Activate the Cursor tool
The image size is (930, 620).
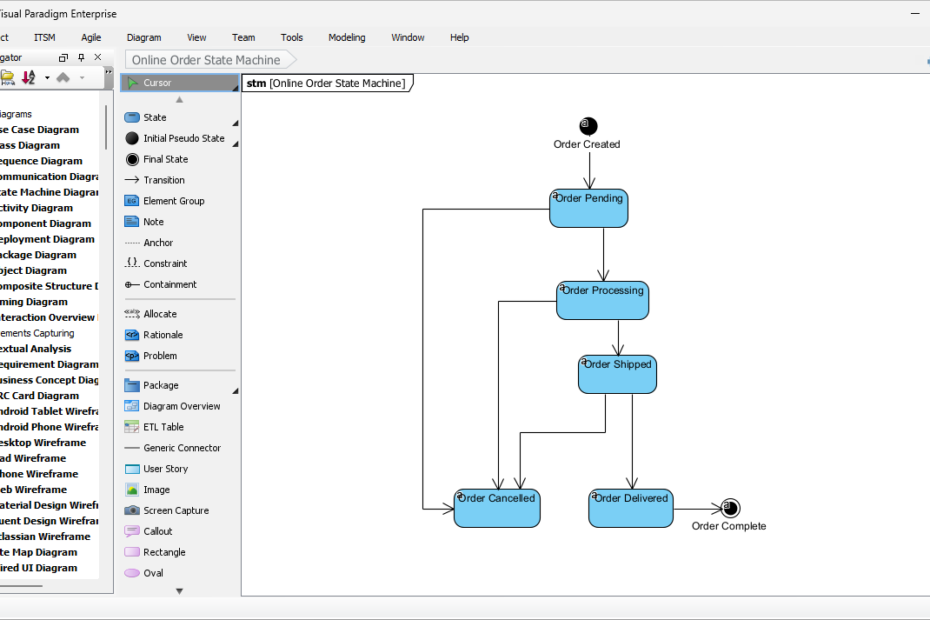(x=160, y=82)
